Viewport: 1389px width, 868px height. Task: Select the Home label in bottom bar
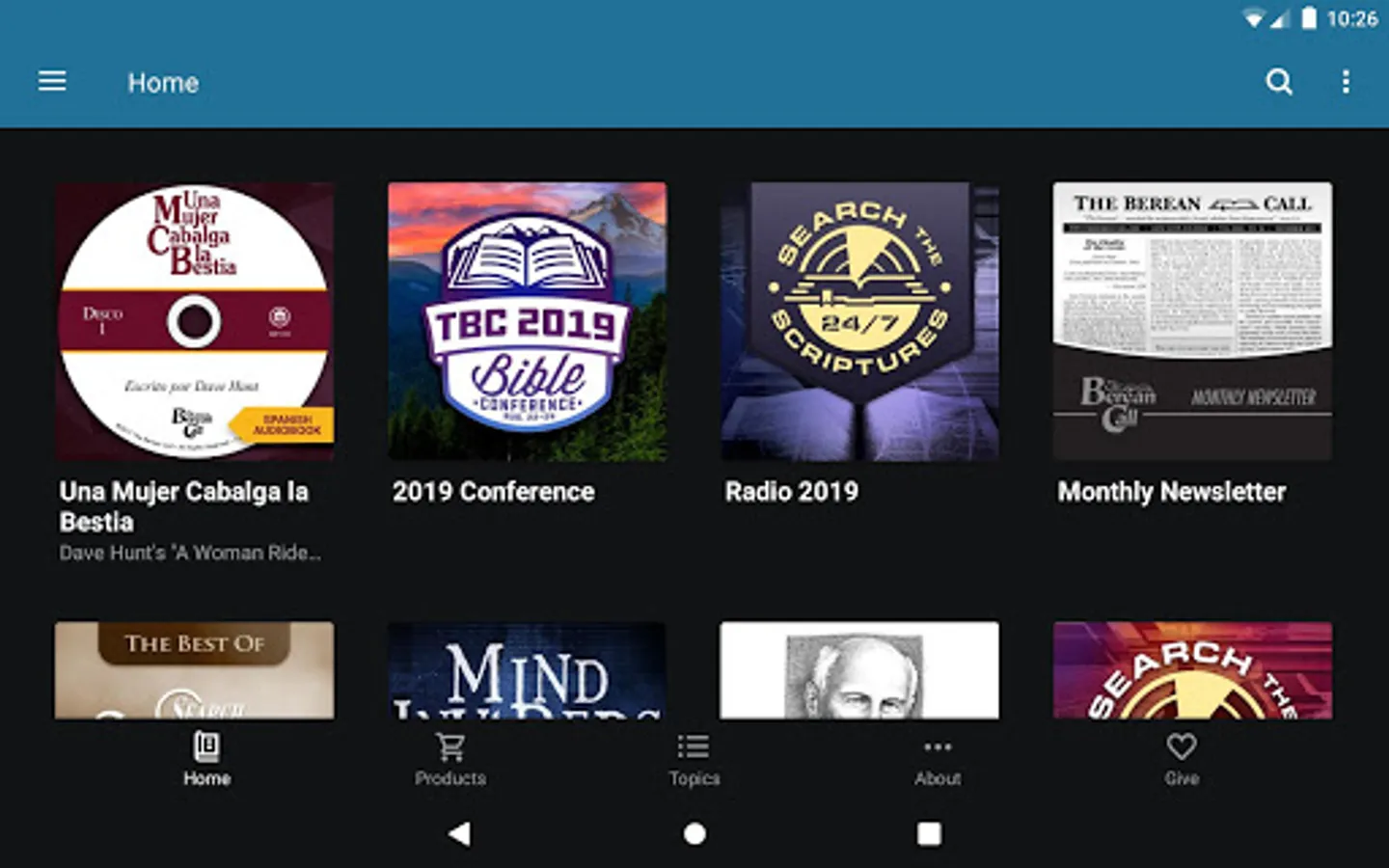point(206,778)
